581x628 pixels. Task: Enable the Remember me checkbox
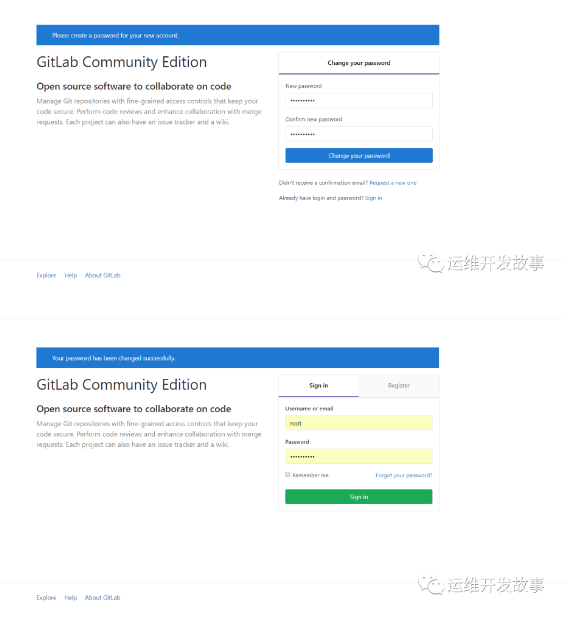(287, 475)
